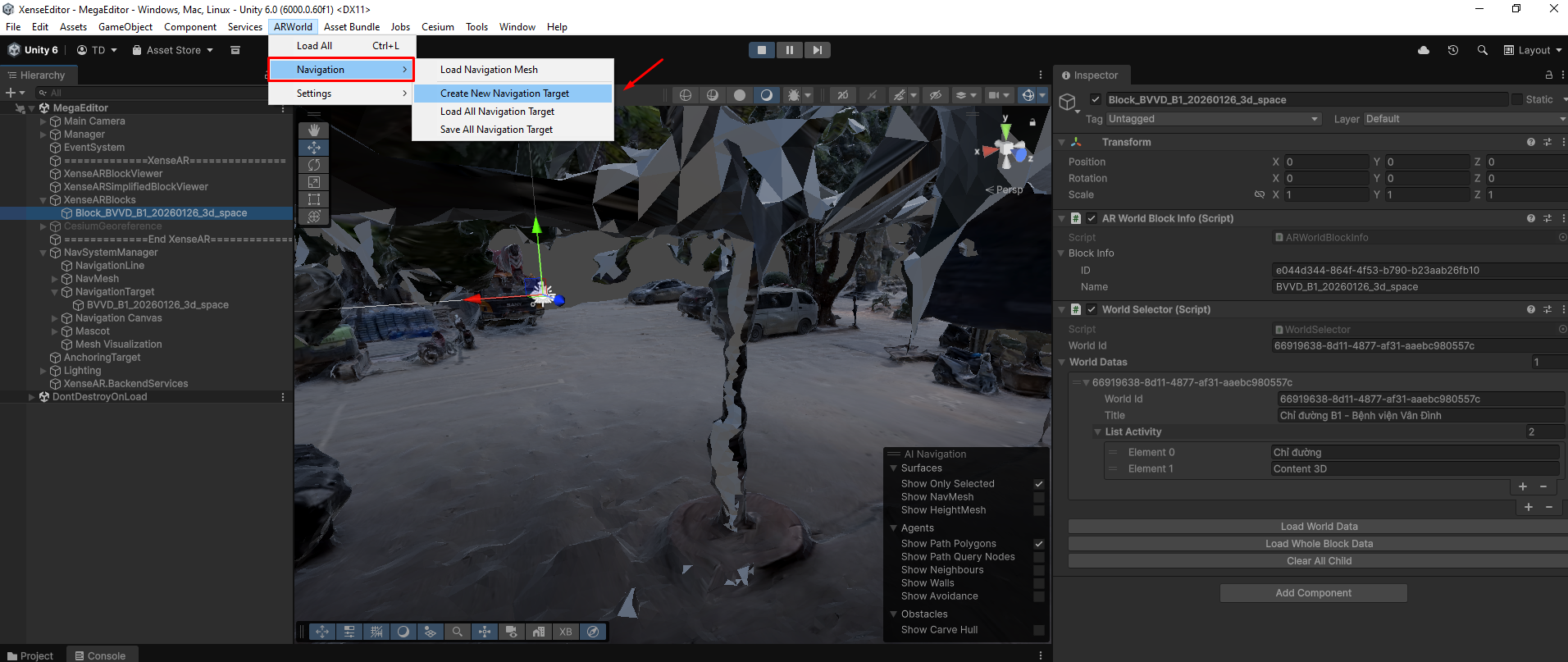
Task: Select the Rect transform tool
Action: coord(314,199)
